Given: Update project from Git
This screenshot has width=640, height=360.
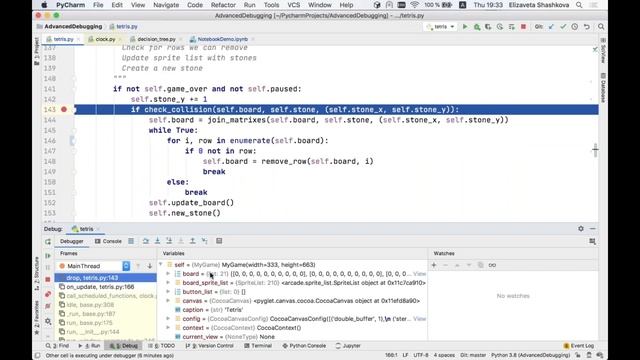Looking at the screenshot, I should 551,27.
